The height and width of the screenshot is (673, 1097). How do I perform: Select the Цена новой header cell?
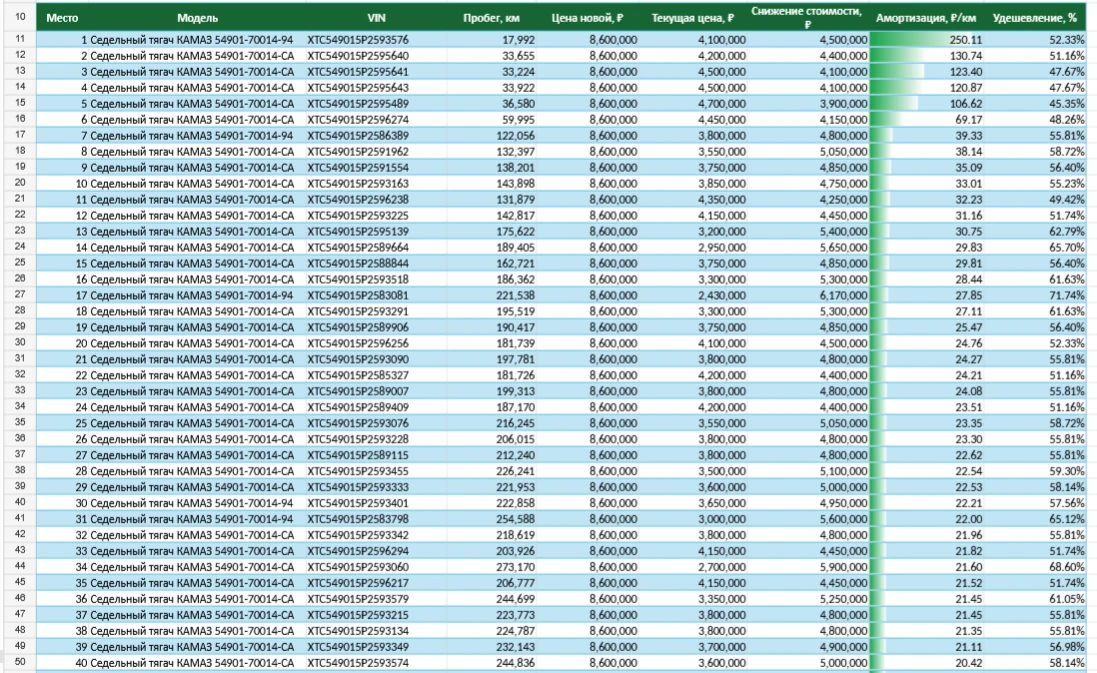tap(588, 18)
